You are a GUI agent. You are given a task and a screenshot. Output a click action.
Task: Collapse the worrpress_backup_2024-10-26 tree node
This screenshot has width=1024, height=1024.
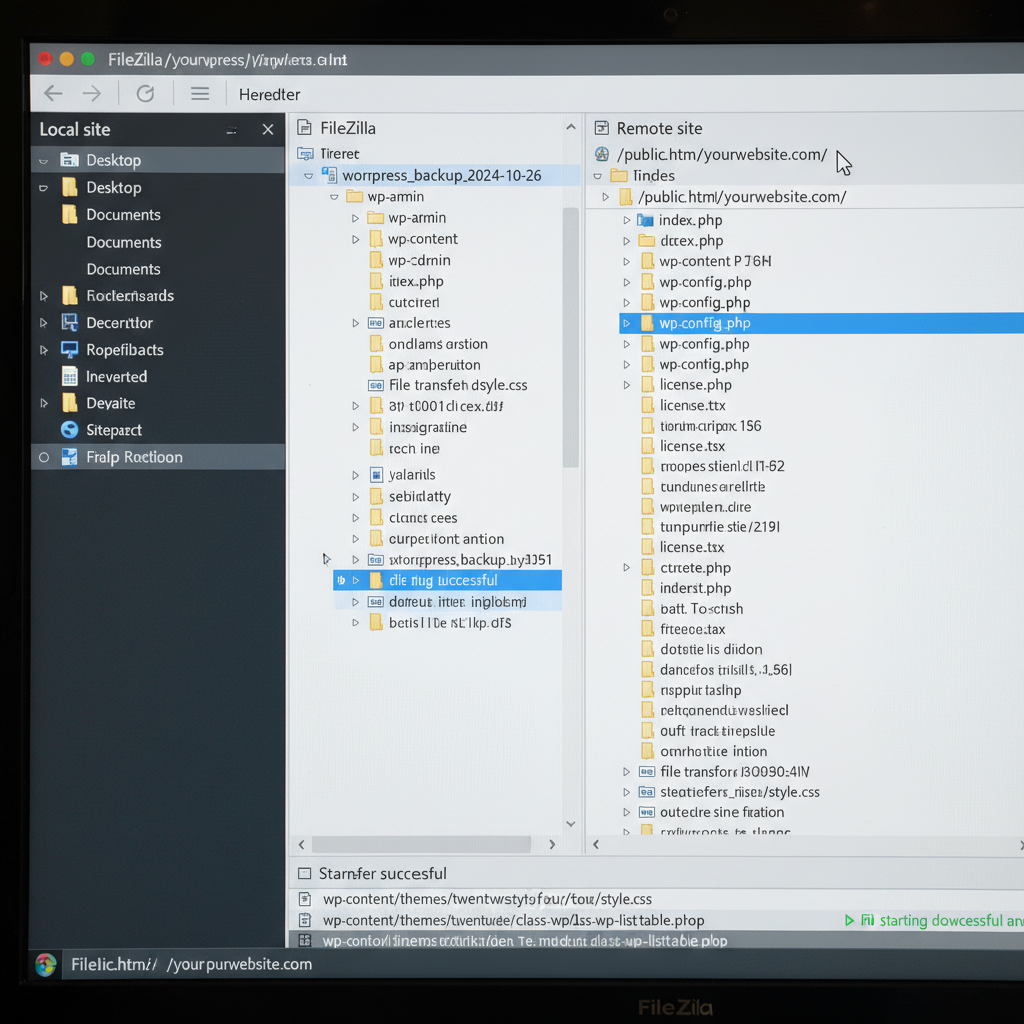(309, 176)
